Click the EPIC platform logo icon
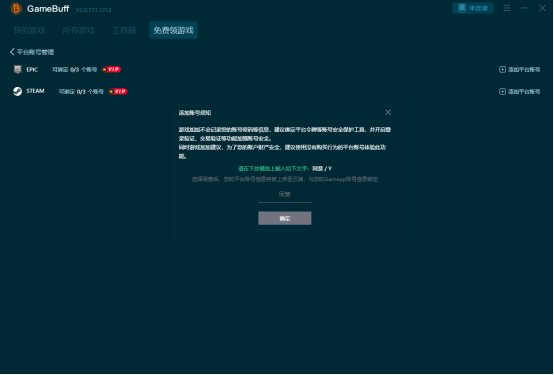 click(x=17, y=69)
